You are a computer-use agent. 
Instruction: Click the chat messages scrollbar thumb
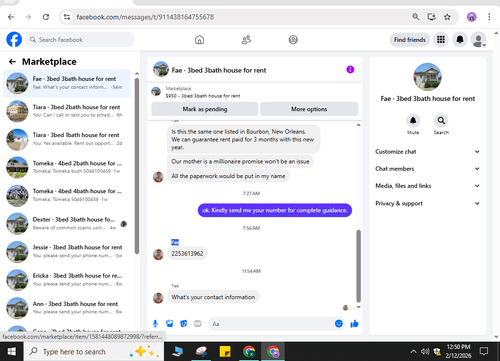coord(359,266)
